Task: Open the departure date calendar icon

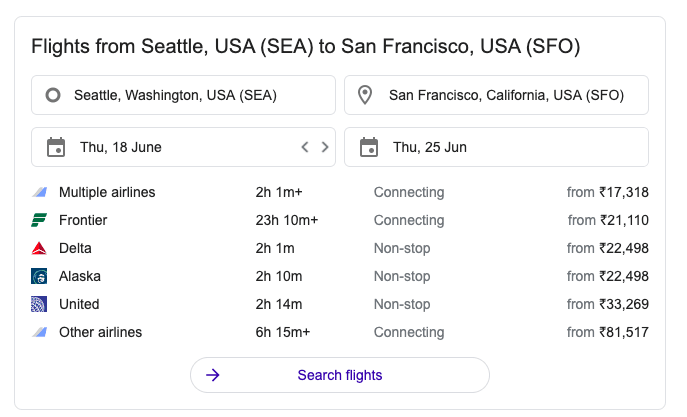Action: tap(56, 147)
